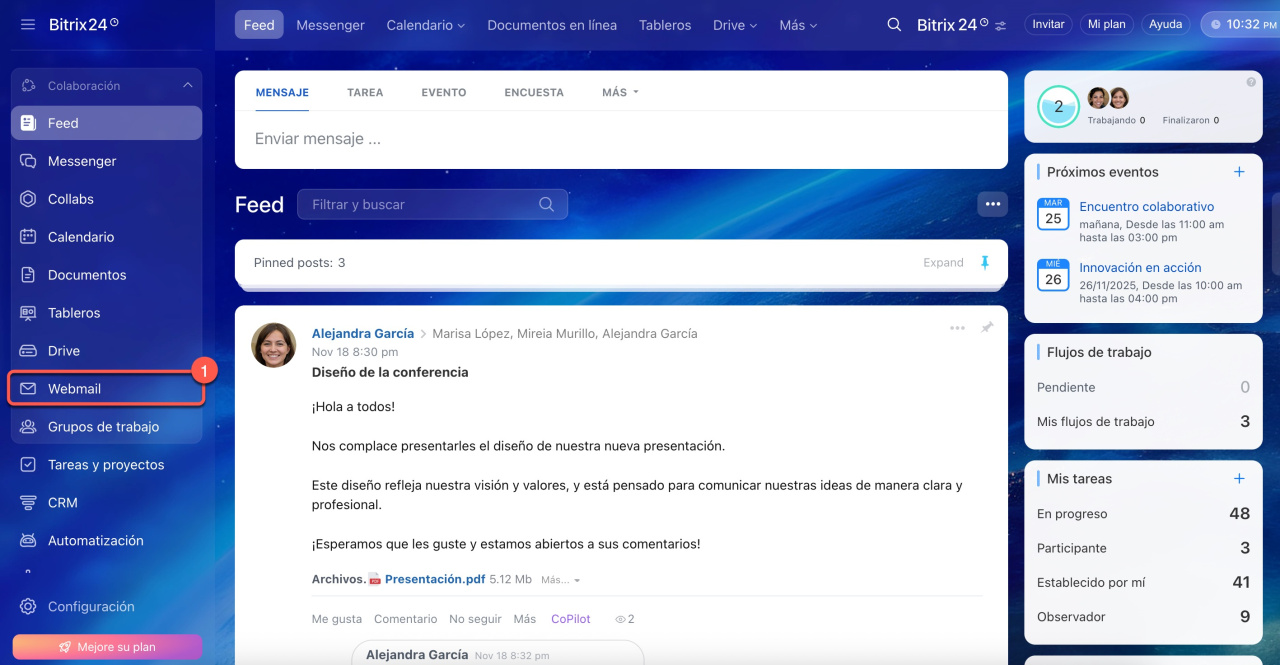Expand the MÁS dropdown in message composer

click(x=619, y=92)
